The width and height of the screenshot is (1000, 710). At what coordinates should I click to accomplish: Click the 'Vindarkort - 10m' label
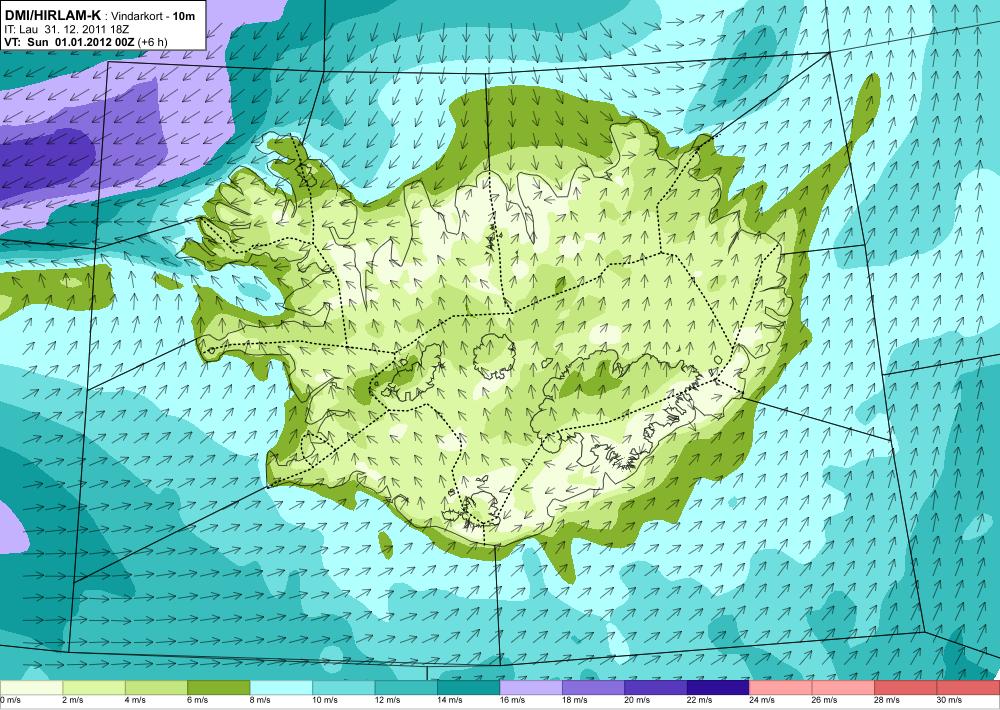point(153,16)
